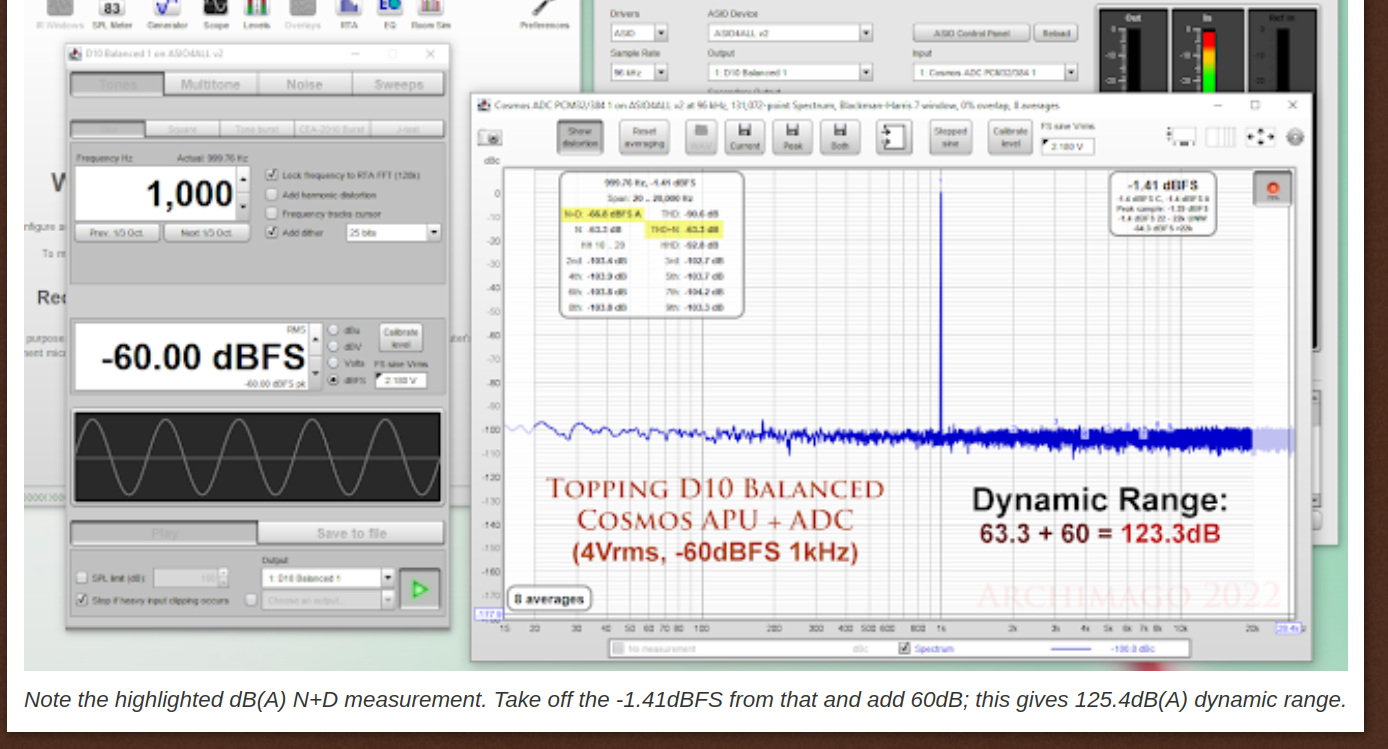The height and width of the screenshot is (749, 1388).
Task: Open RTA settings gear icon
Action: pos(1295,137)
